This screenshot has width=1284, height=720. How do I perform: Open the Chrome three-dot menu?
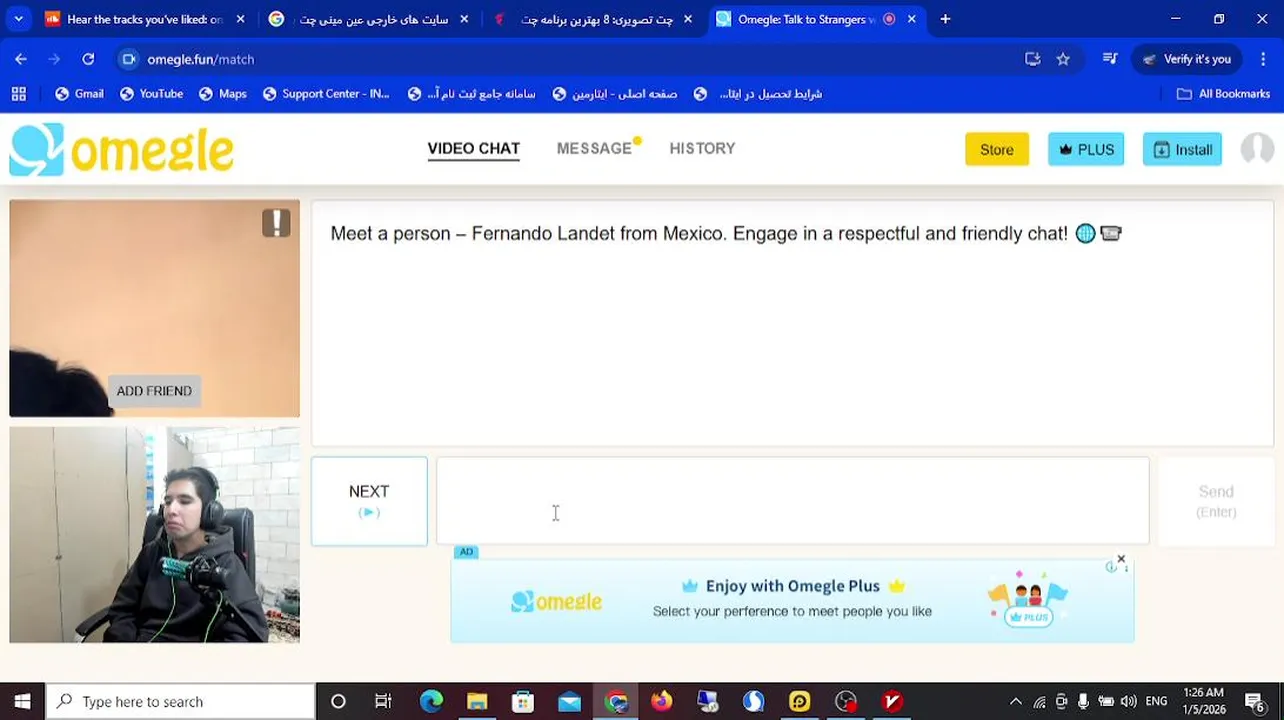pyautogui.click(x=1264, y=59)
